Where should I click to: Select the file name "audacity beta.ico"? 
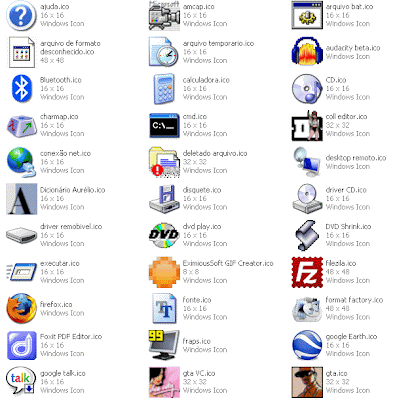353,48
